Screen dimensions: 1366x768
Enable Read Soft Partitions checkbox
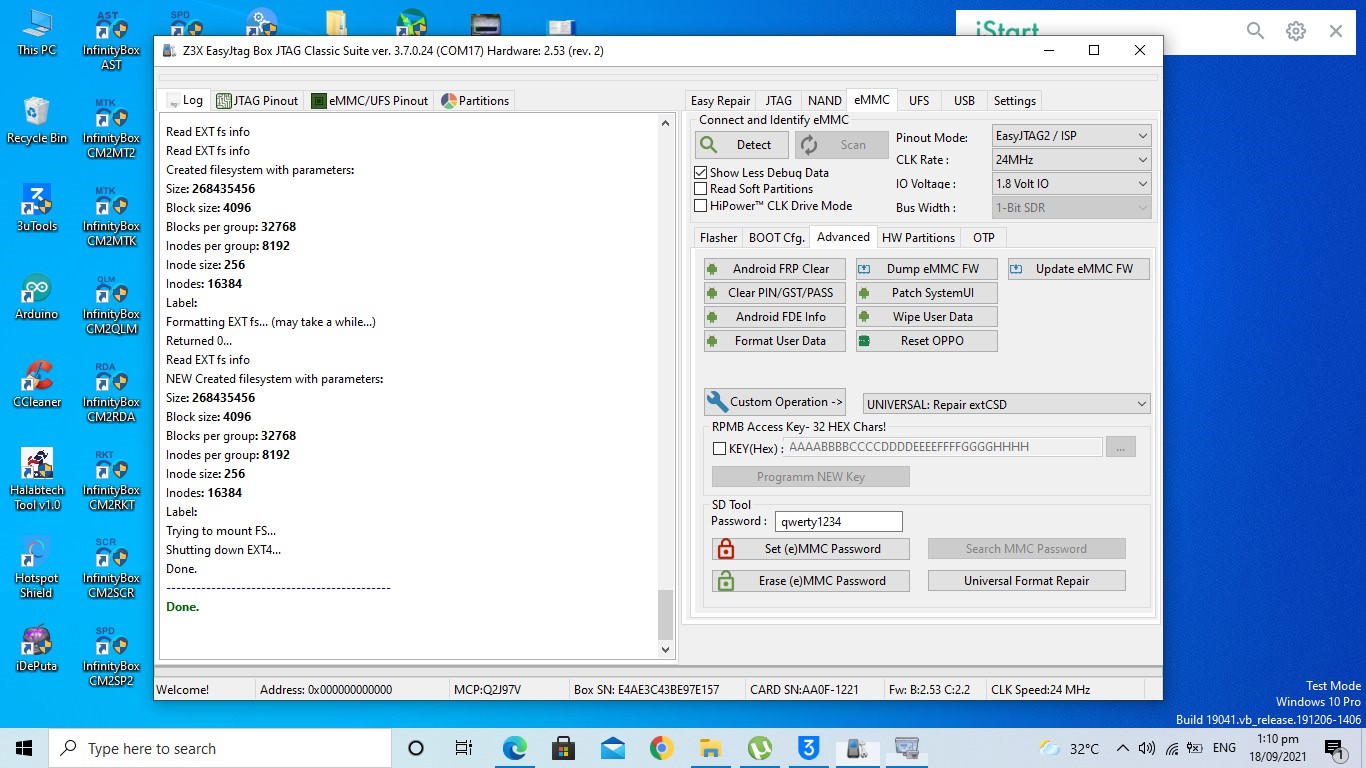point(700,188)
